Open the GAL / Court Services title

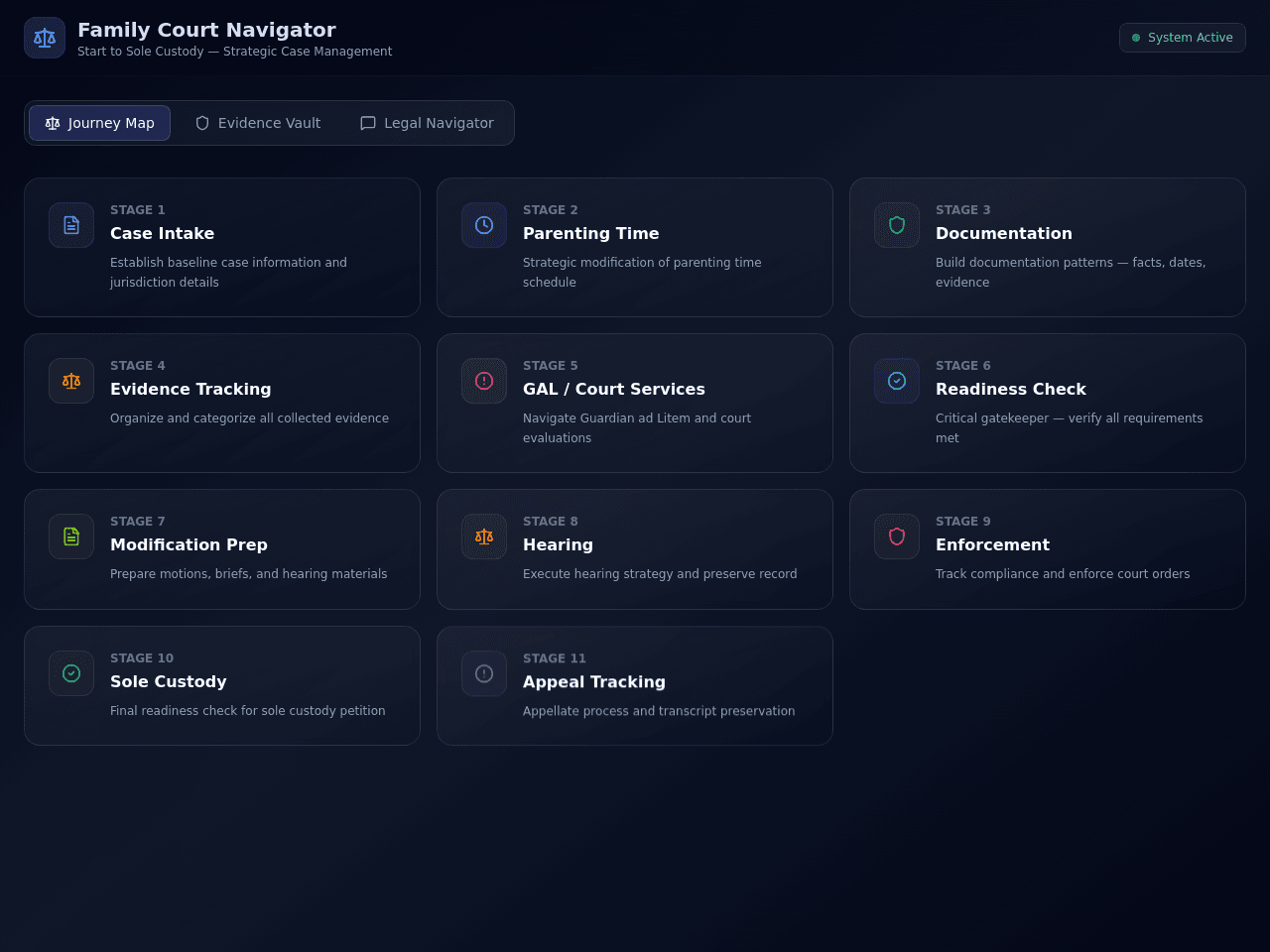point(613,389)
